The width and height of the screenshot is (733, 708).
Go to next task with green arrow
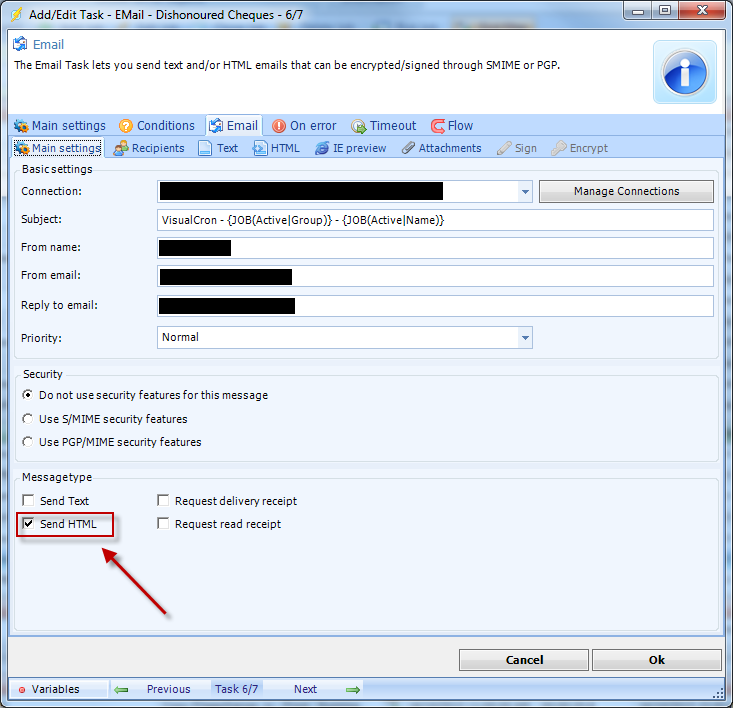[x=352, y=689]
